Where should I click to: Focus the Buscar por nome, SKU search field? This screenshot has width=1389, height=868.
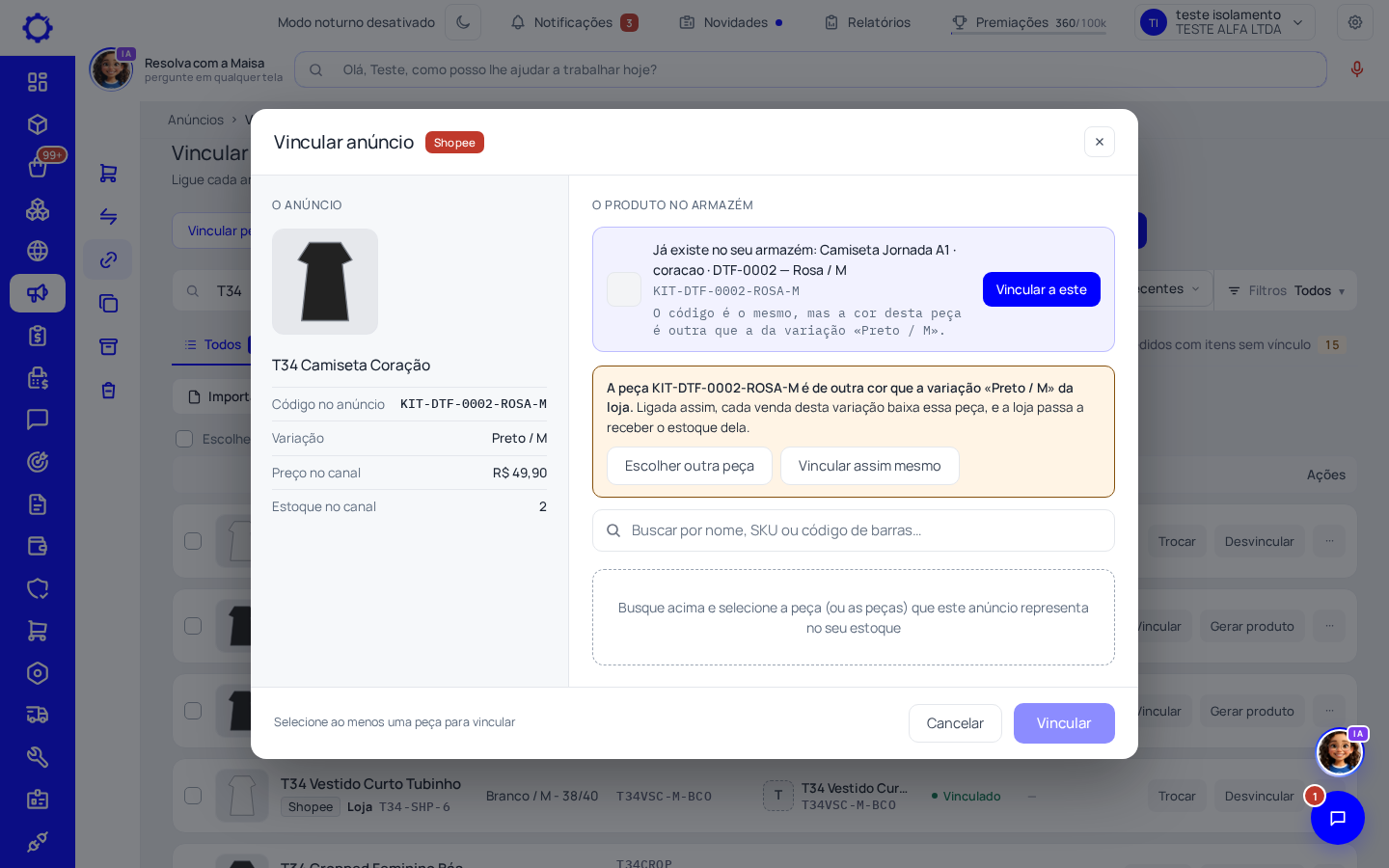(854, 530)
